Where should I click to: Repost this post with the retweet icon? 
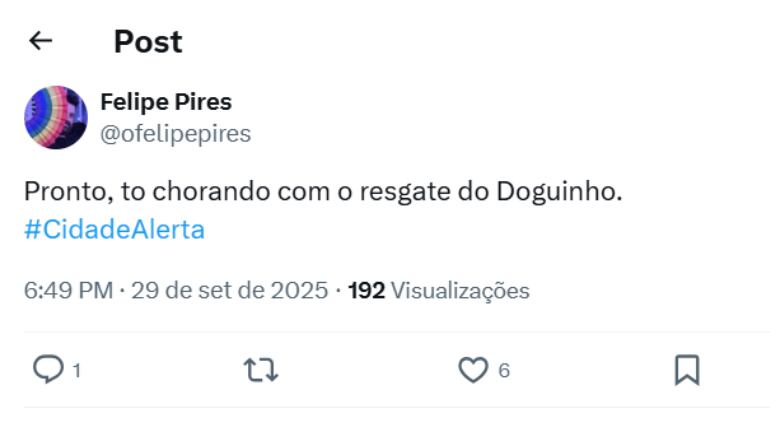pyautogui.click(x=261, y=370)
